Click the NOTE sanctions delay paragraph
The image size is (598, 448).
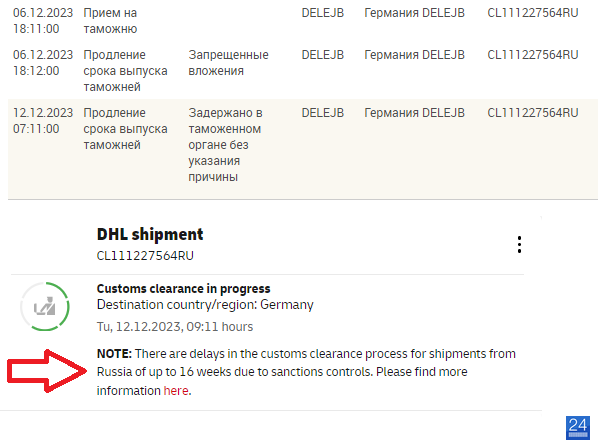pyautogui.click(x=306, y=372)
